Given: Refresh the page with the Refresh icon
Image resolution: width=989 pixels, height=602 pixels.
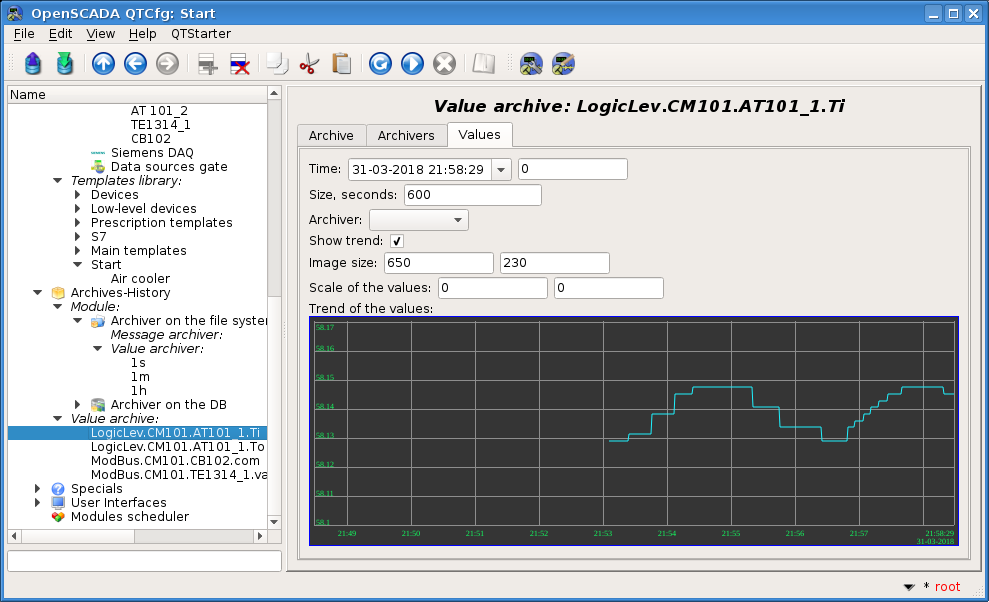Looking at the screenshot, I should (380, 64).
